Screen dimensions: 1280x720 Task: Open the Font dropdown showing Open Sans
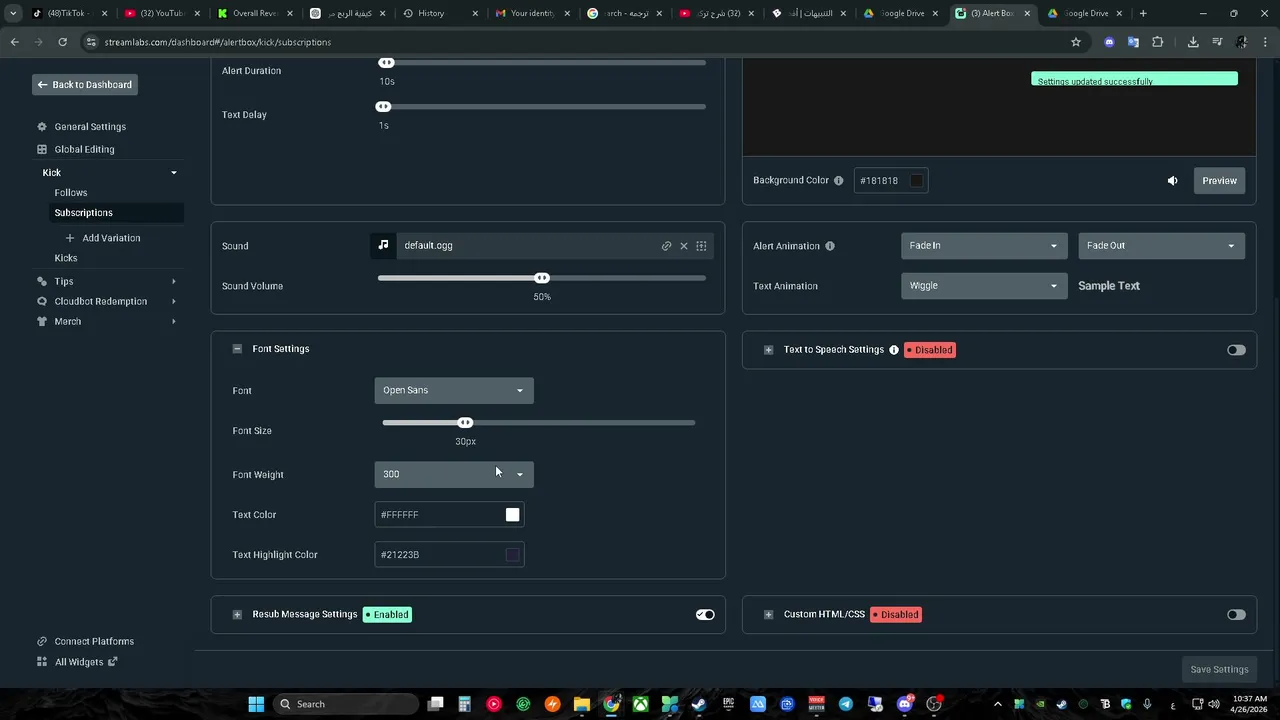click(454, 390)
